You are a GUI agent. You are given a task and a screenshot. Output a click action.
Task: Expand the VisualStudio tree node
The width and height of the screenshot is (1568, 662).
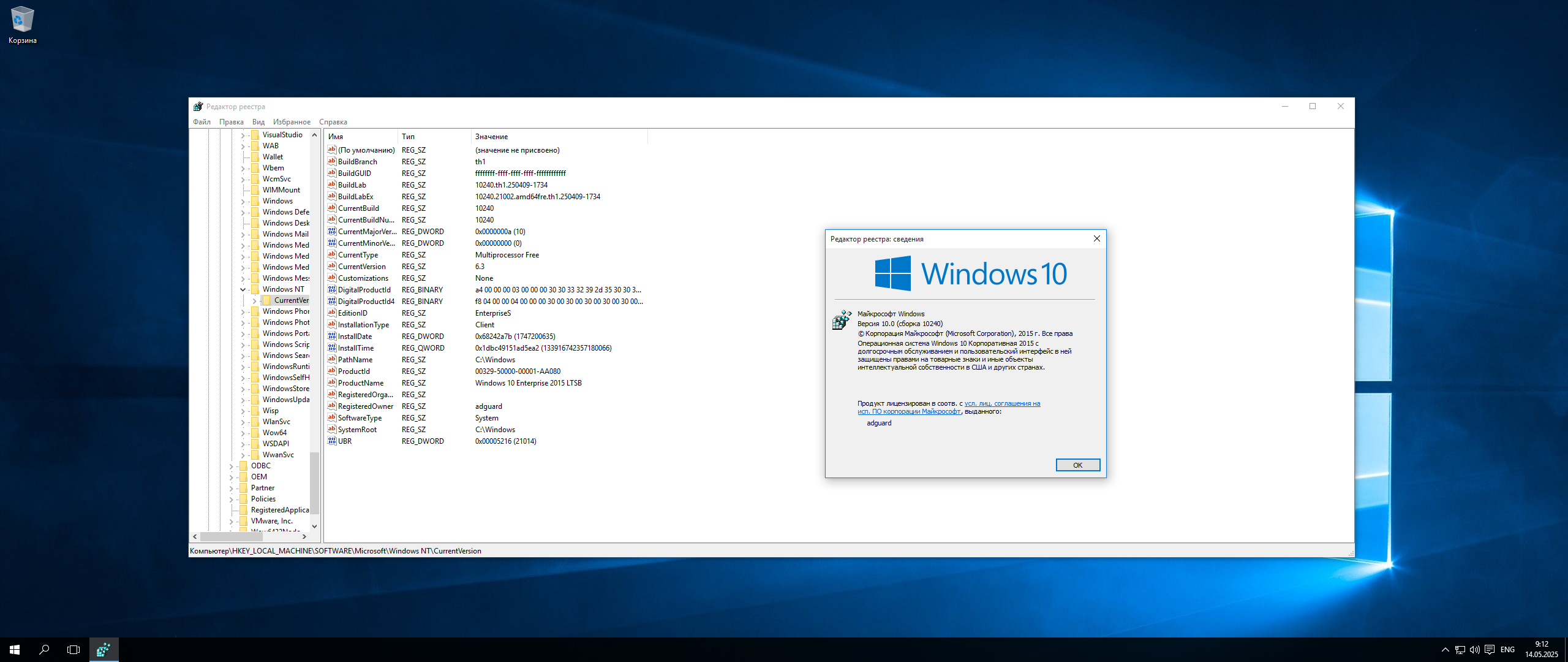243,135
